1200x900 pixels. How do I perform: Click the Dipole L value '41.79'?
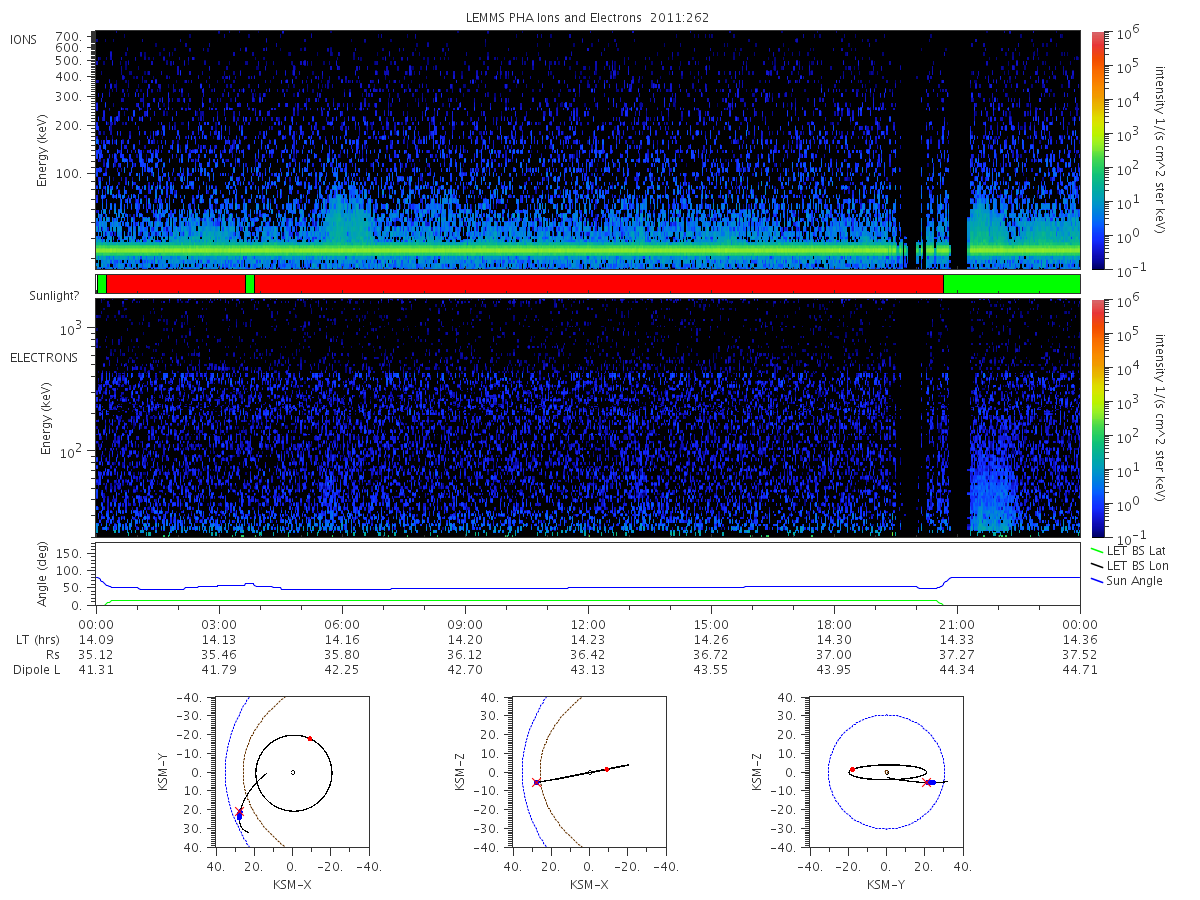[218, 670]
